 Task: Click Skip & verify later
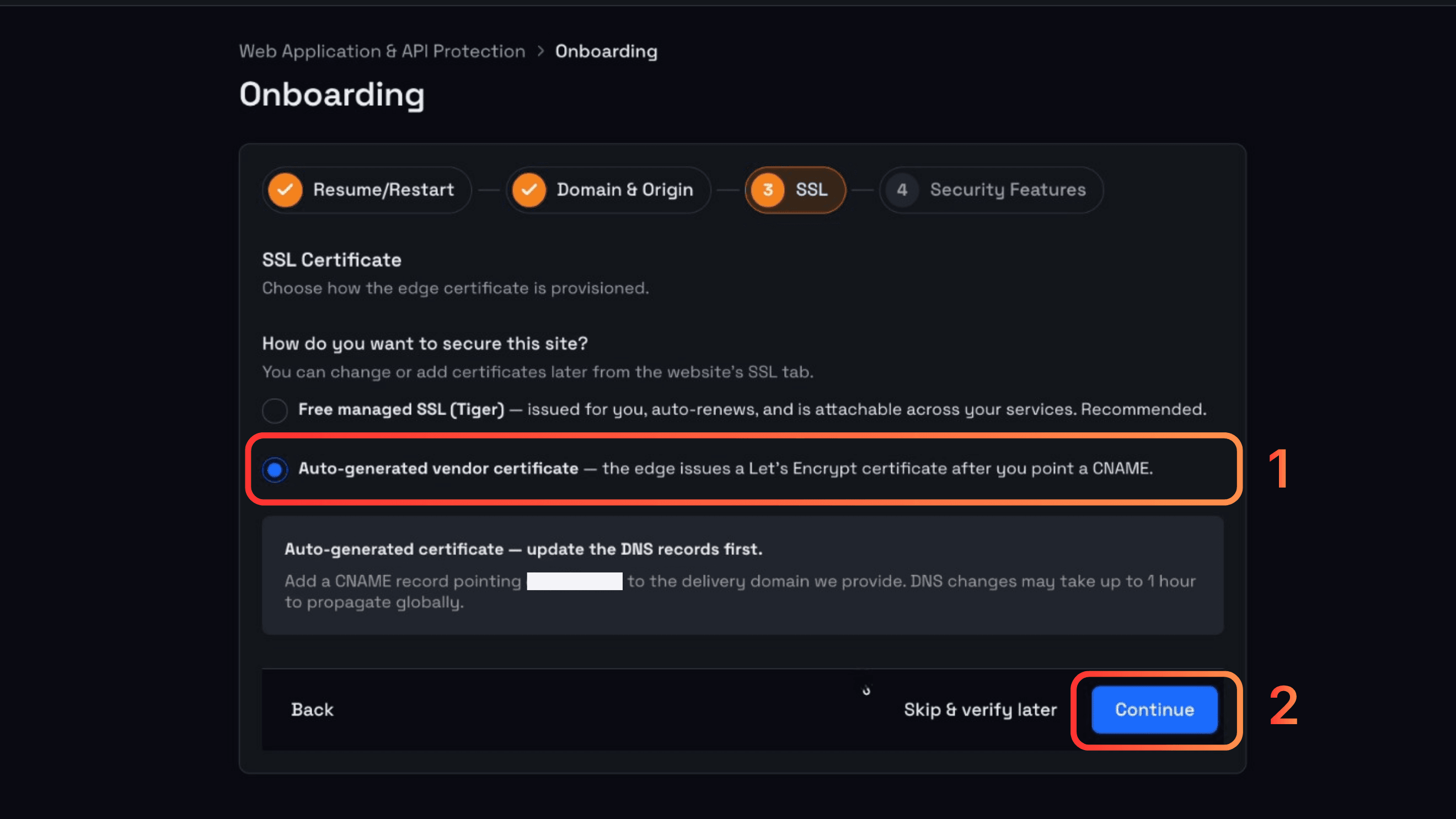[x=980, y=710]
